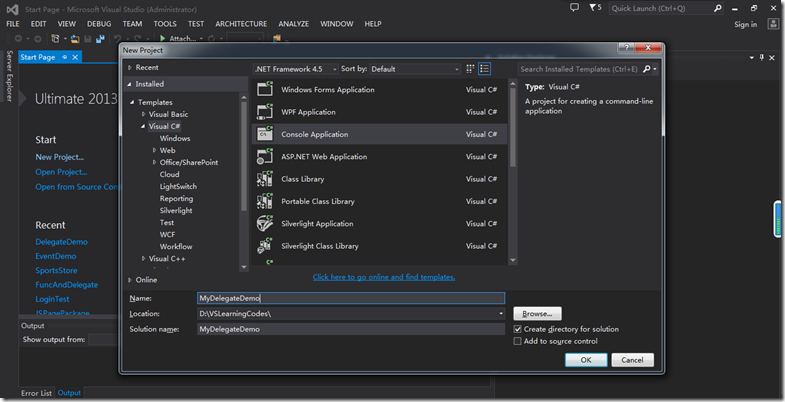Select the LightSwitch template category

(178, 186)
